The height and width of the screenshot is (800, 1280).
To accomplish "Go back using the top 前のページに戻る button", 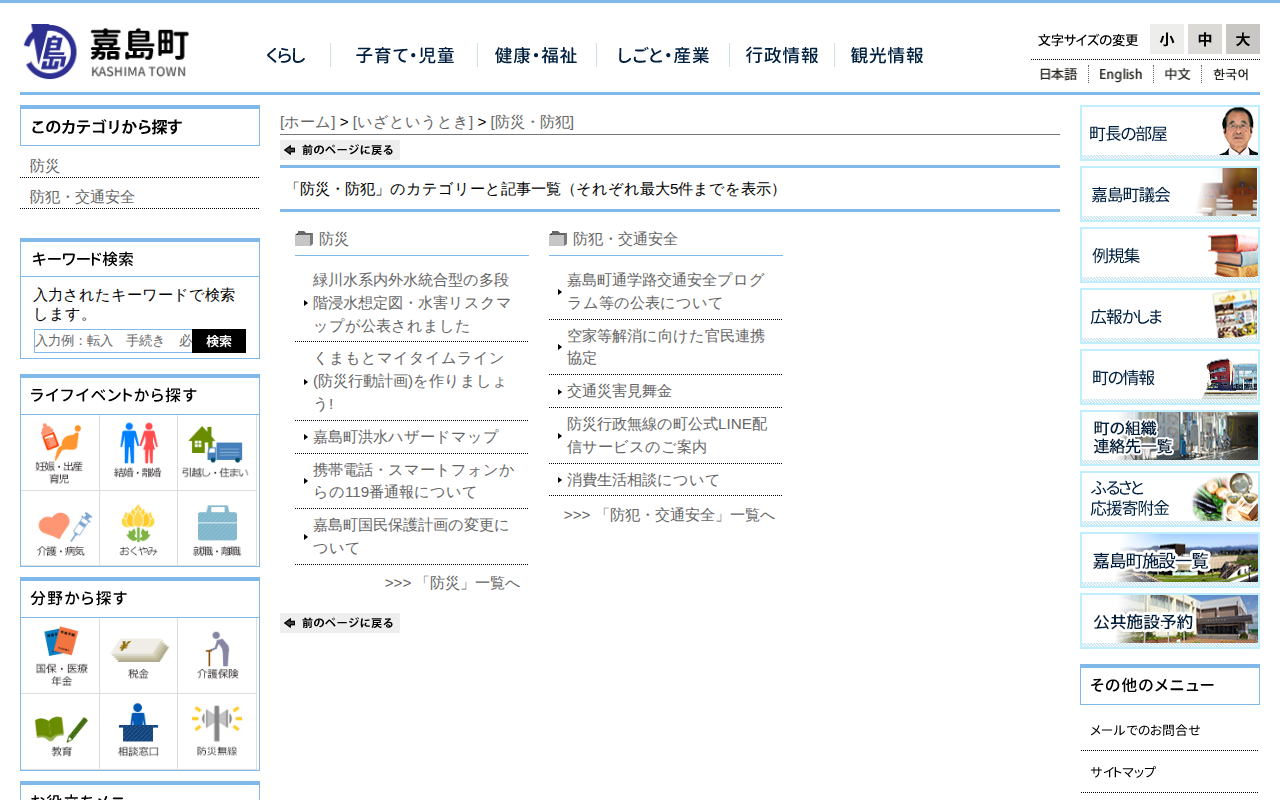I will tap(340, 150).
